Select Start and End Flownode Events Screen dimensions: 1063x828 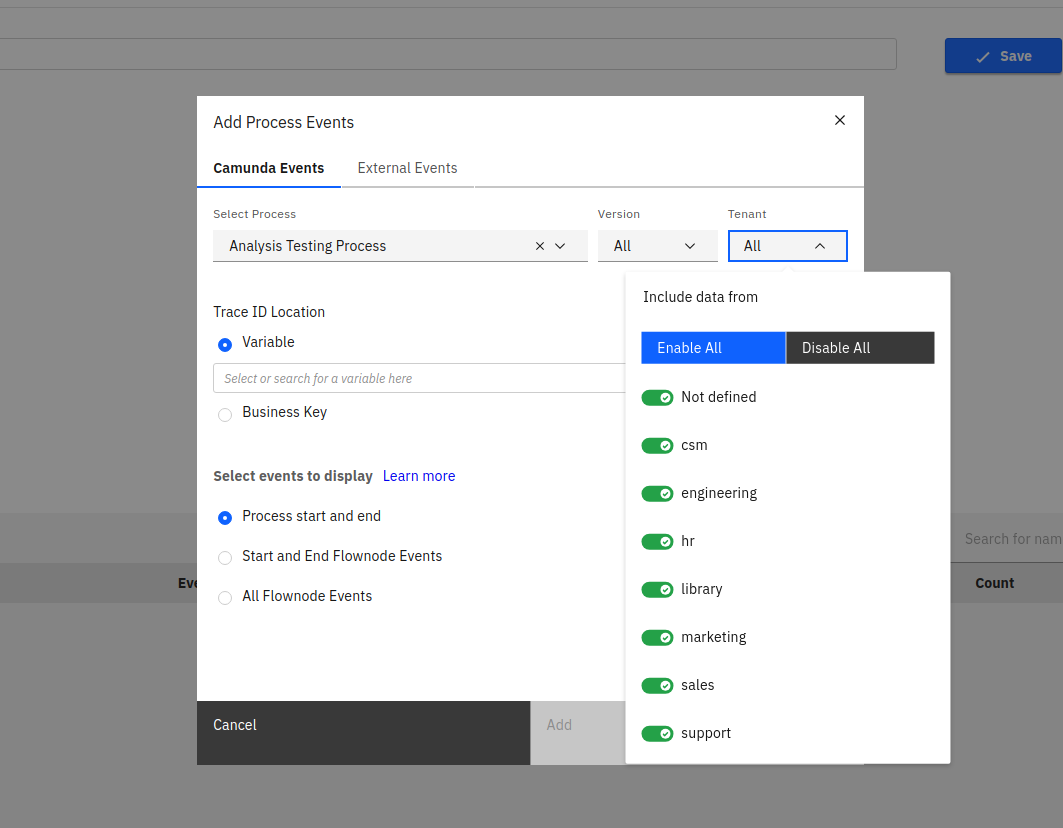pos(225,557)
